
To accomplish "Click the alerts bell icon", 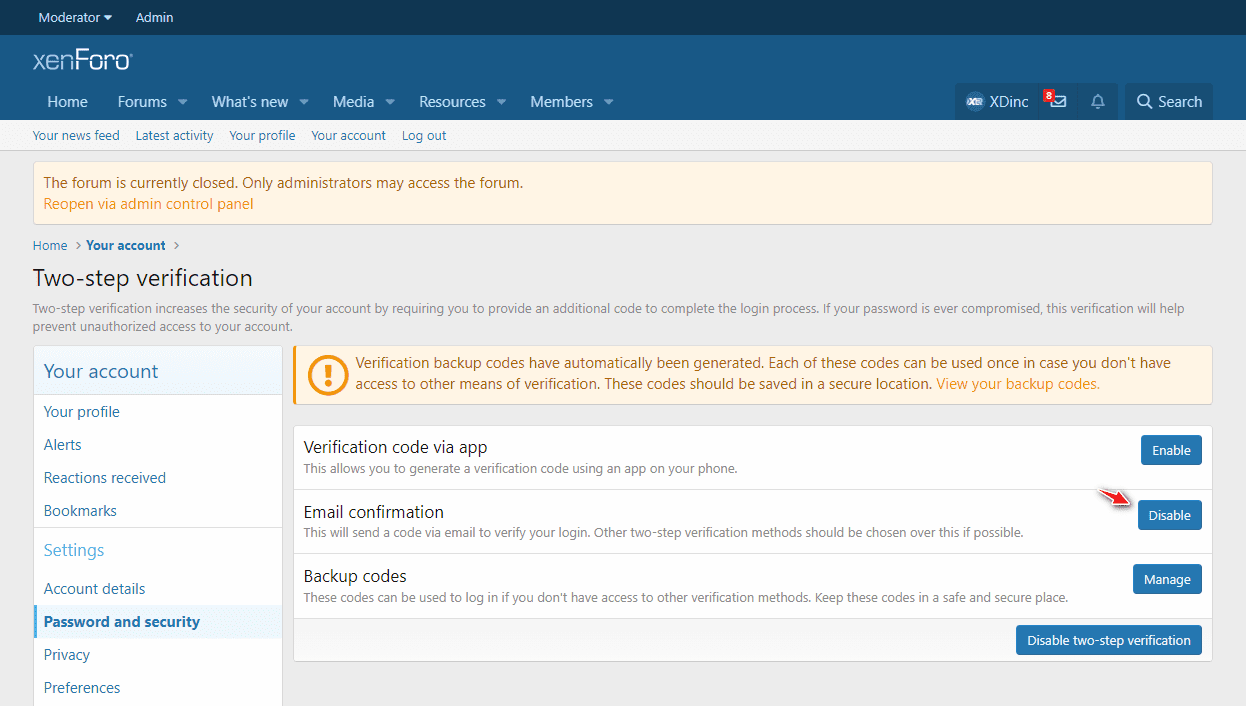I will [1098, 102].
